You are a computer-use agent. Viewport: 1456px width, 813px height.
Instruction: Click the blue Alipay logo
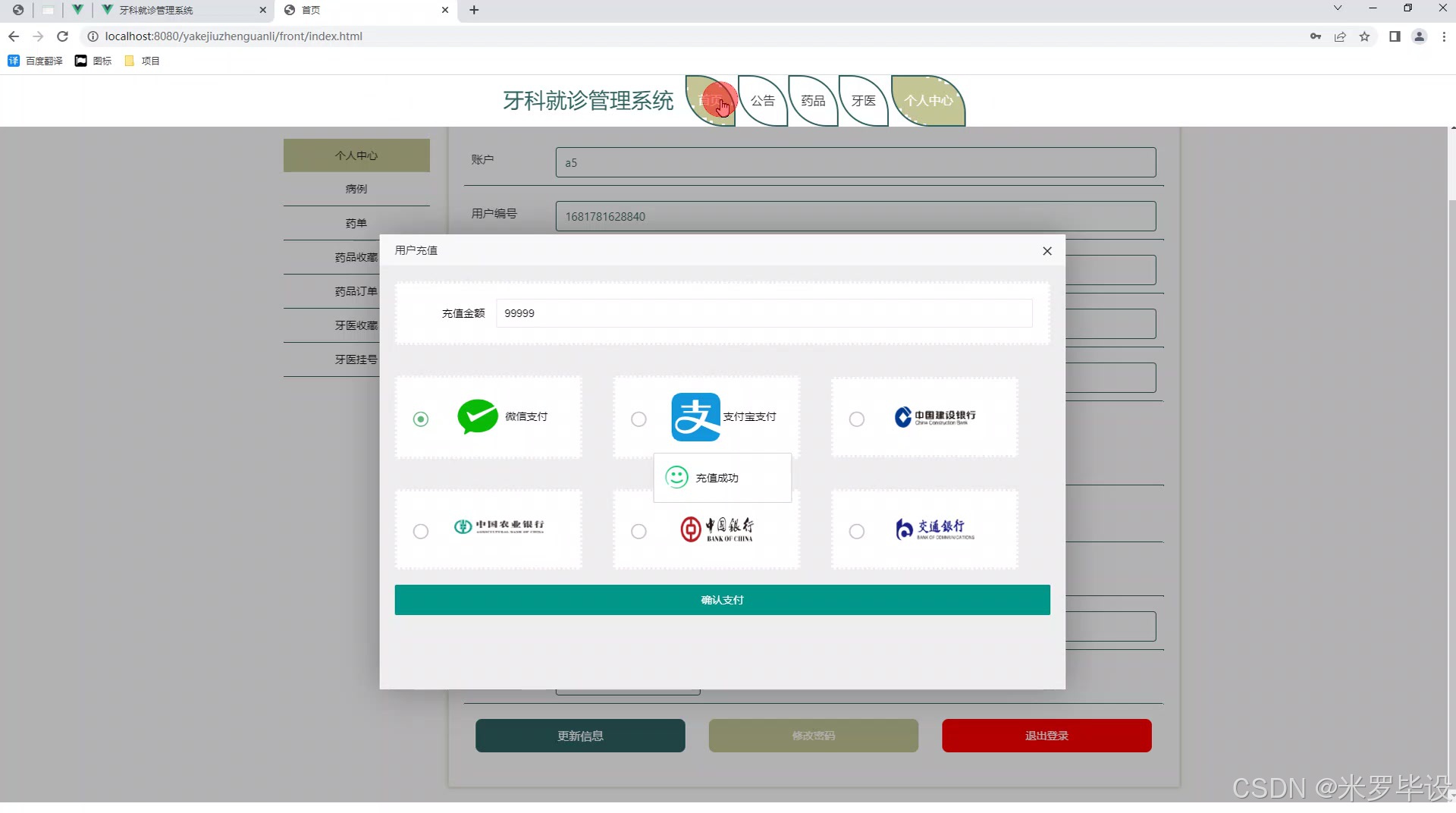pos(695,416)
